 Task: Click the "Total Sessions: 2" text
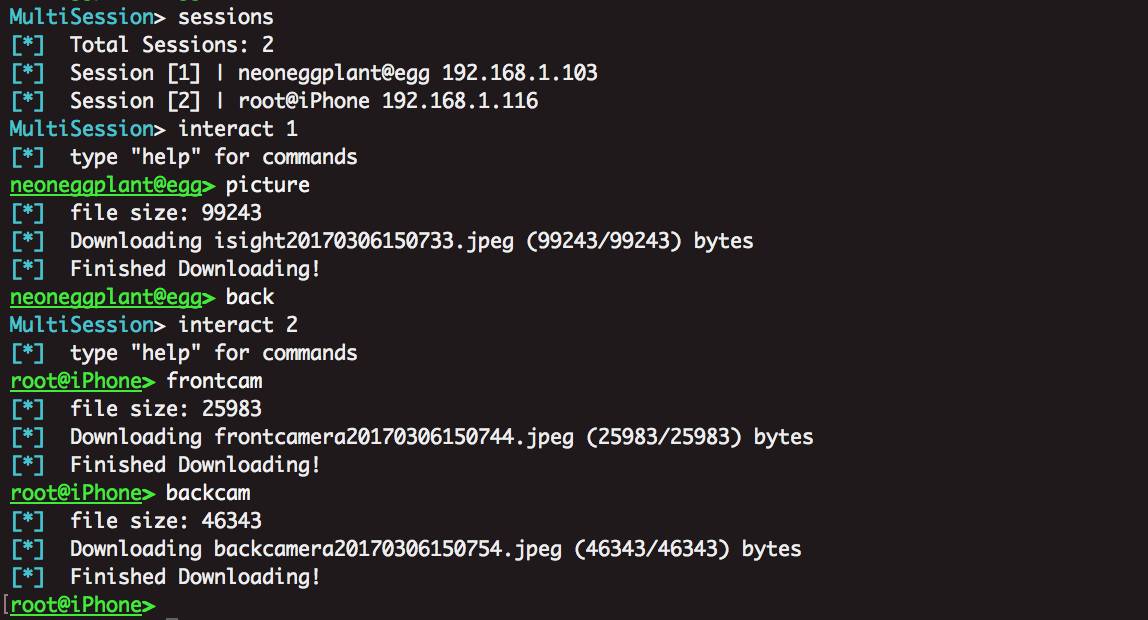pos(172,45)
